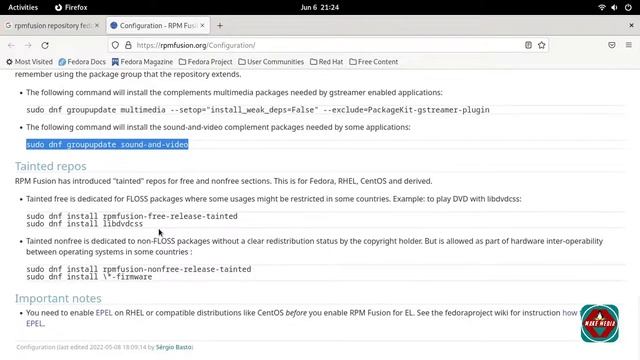Click the rpmfusion-nonfree-release-tainted install command
Viewport: 640px width, 360px height.
coord(139,269)
